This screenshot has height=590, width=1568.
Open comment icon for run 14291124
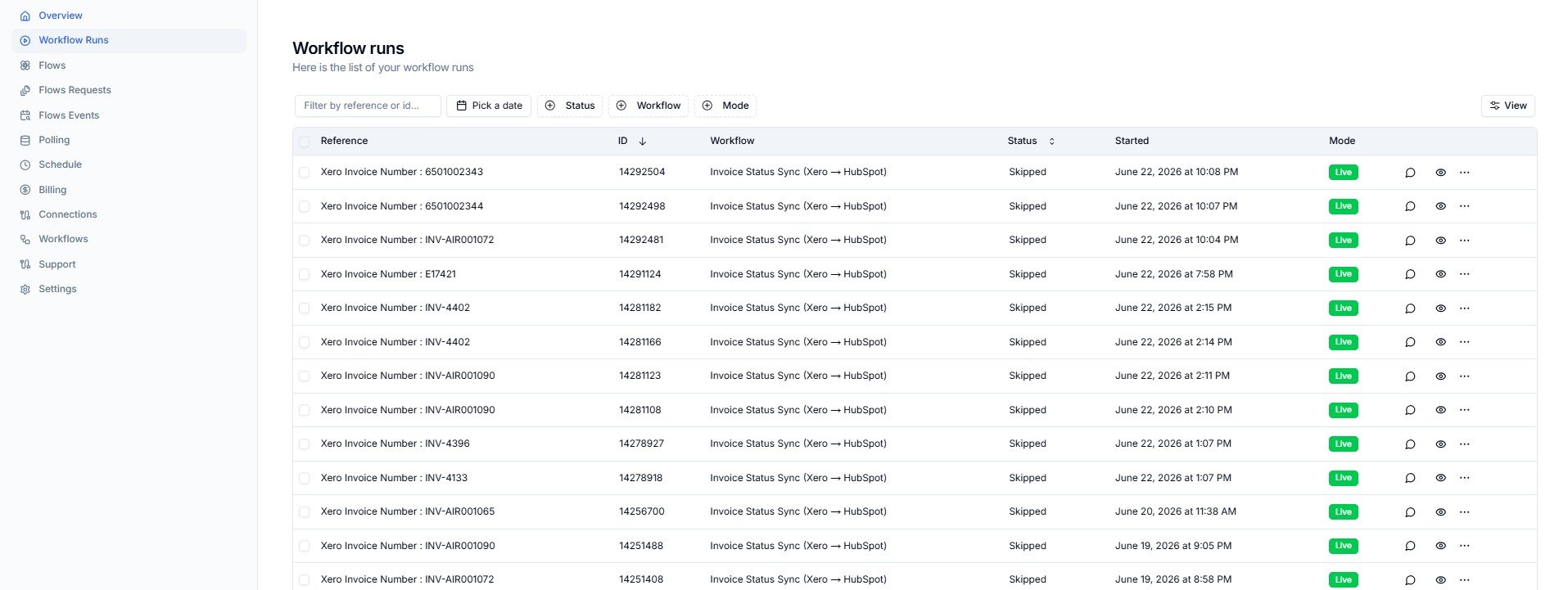(1410, 274)
